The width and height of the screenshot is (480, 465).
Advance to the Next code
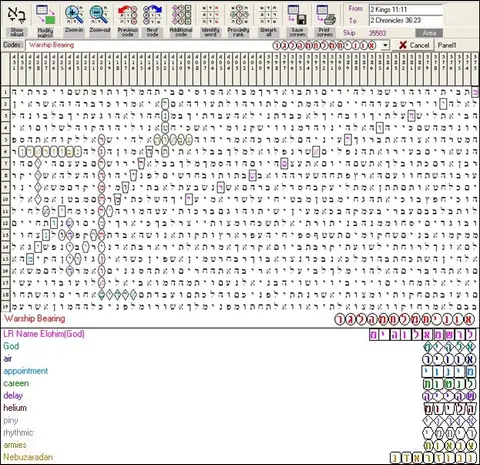(x=152, y=15)
